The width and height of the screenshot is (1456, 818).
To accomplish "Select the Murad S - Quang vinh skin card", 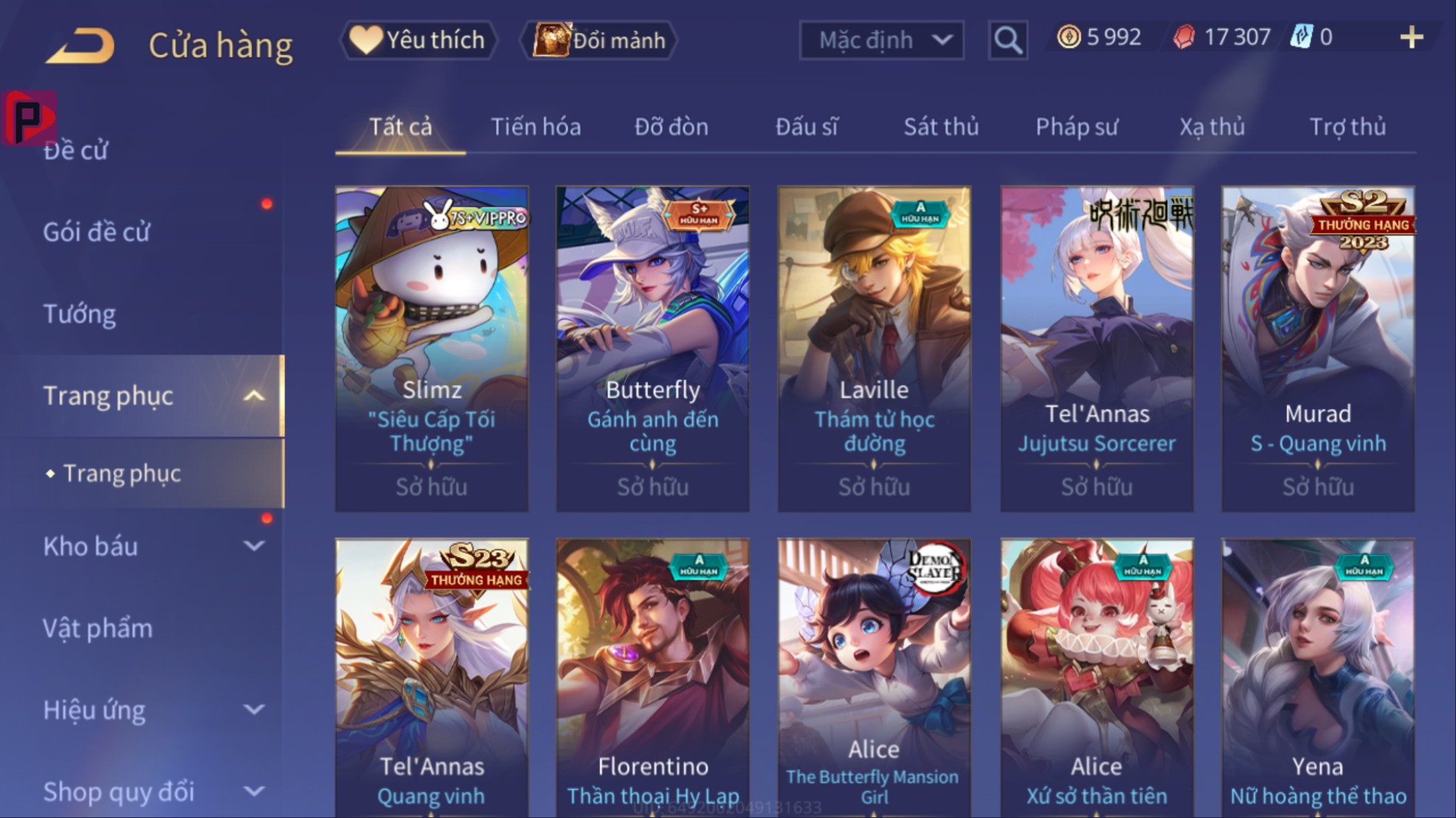I will tap(1318, 348).
